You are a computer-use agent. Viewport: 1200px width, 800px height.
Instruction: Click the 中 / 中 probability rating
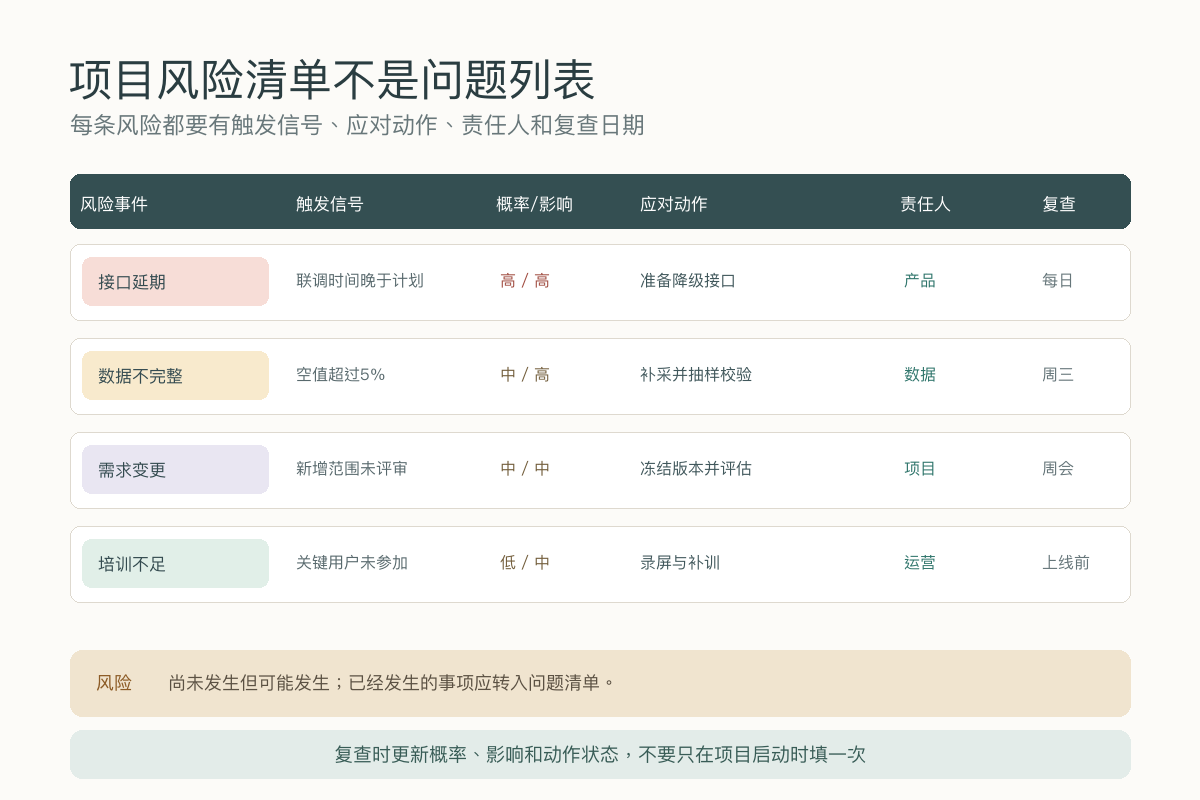(x=525, y=469)
